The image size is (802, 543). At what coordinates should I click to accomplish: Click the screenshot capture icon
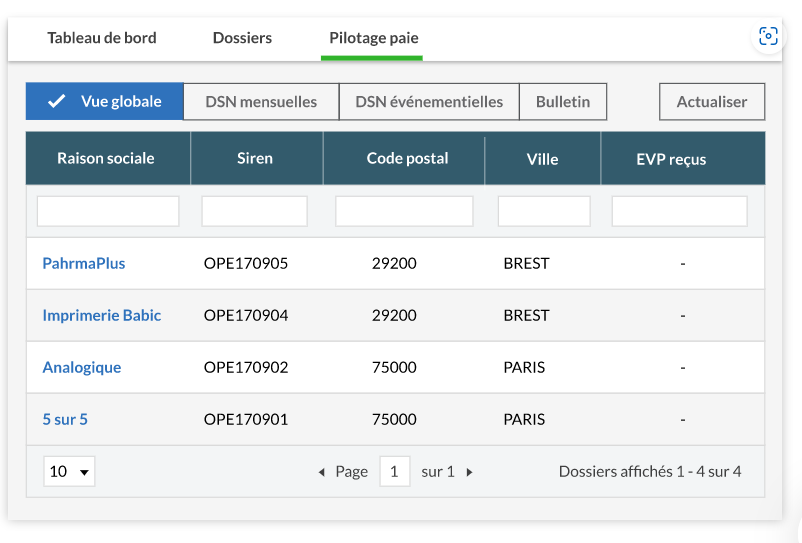tap(768, 37)
